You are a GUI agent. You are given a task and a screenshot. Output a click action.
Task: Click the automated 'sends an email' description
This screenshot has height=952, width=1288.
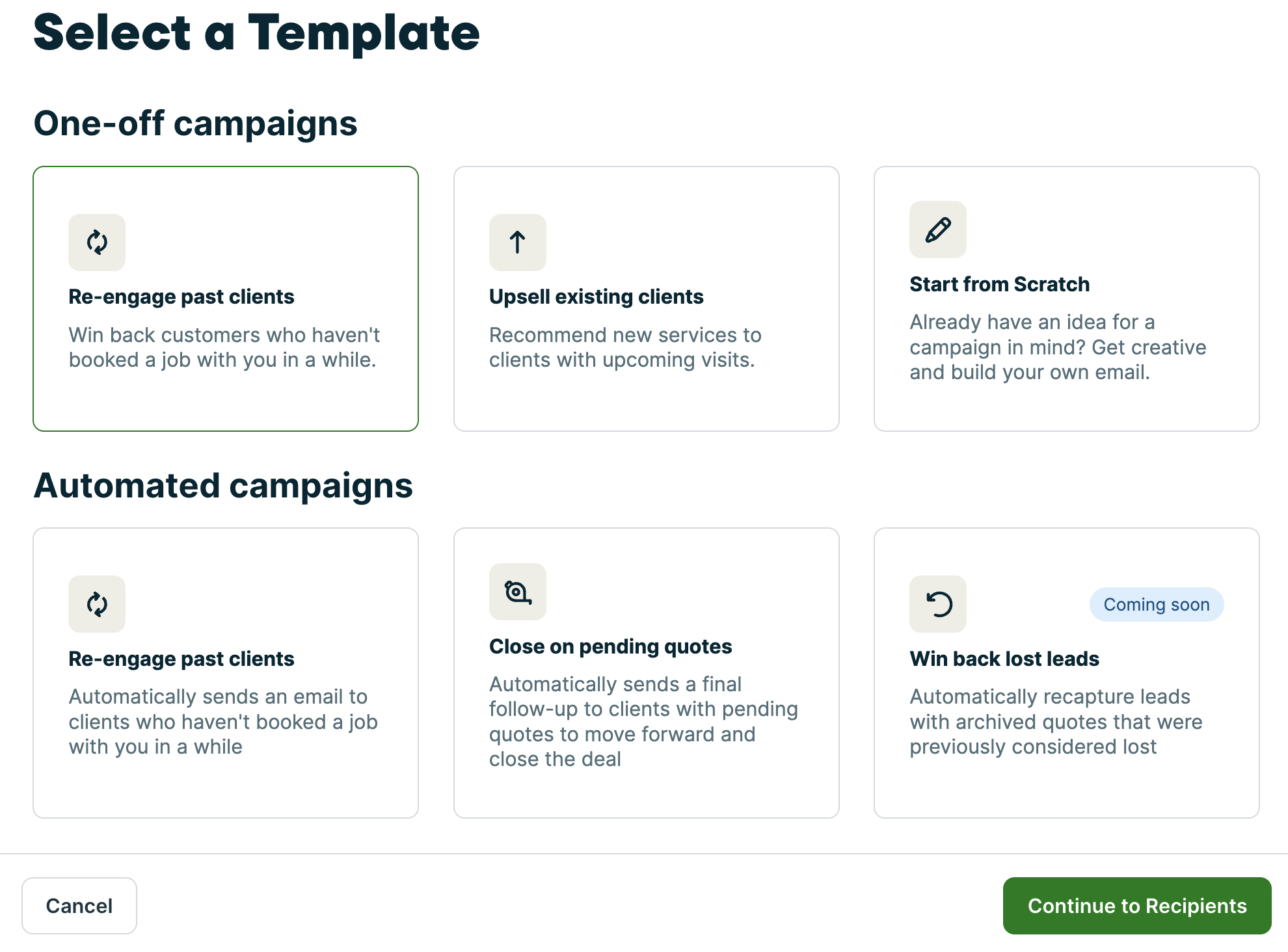pos(223,722)
